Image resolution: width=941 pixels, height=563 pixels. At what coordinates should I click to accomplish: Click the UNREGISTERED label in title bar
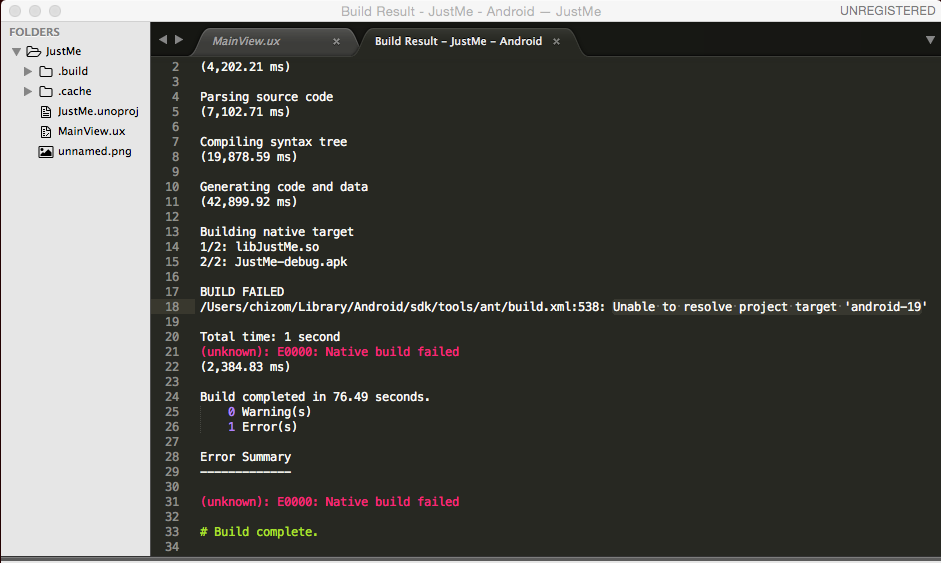click(x=887, y=10)
